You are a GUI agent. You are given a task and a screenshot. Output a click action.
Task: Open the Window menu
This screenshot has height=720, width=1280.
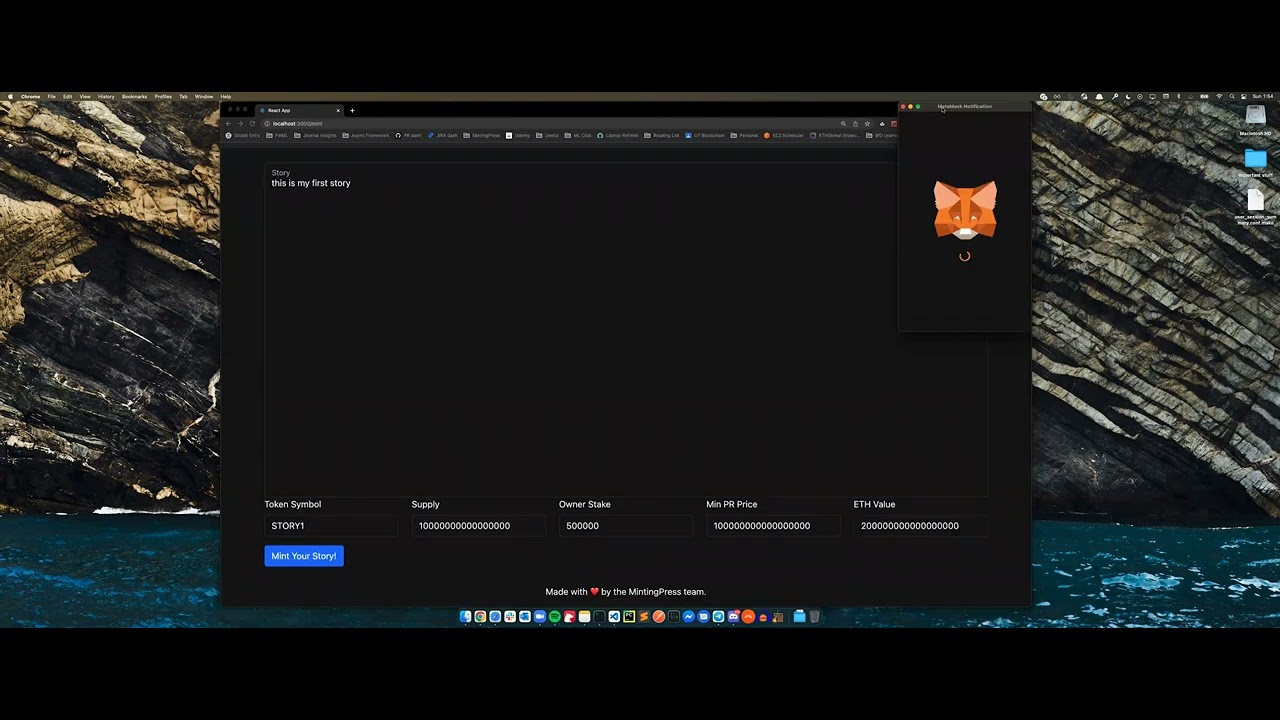click(x=203, y=97)
